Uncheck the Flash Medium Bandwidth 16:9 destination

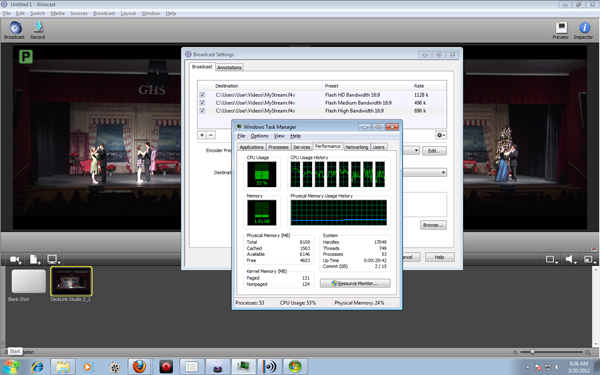[x=202, y=103]
